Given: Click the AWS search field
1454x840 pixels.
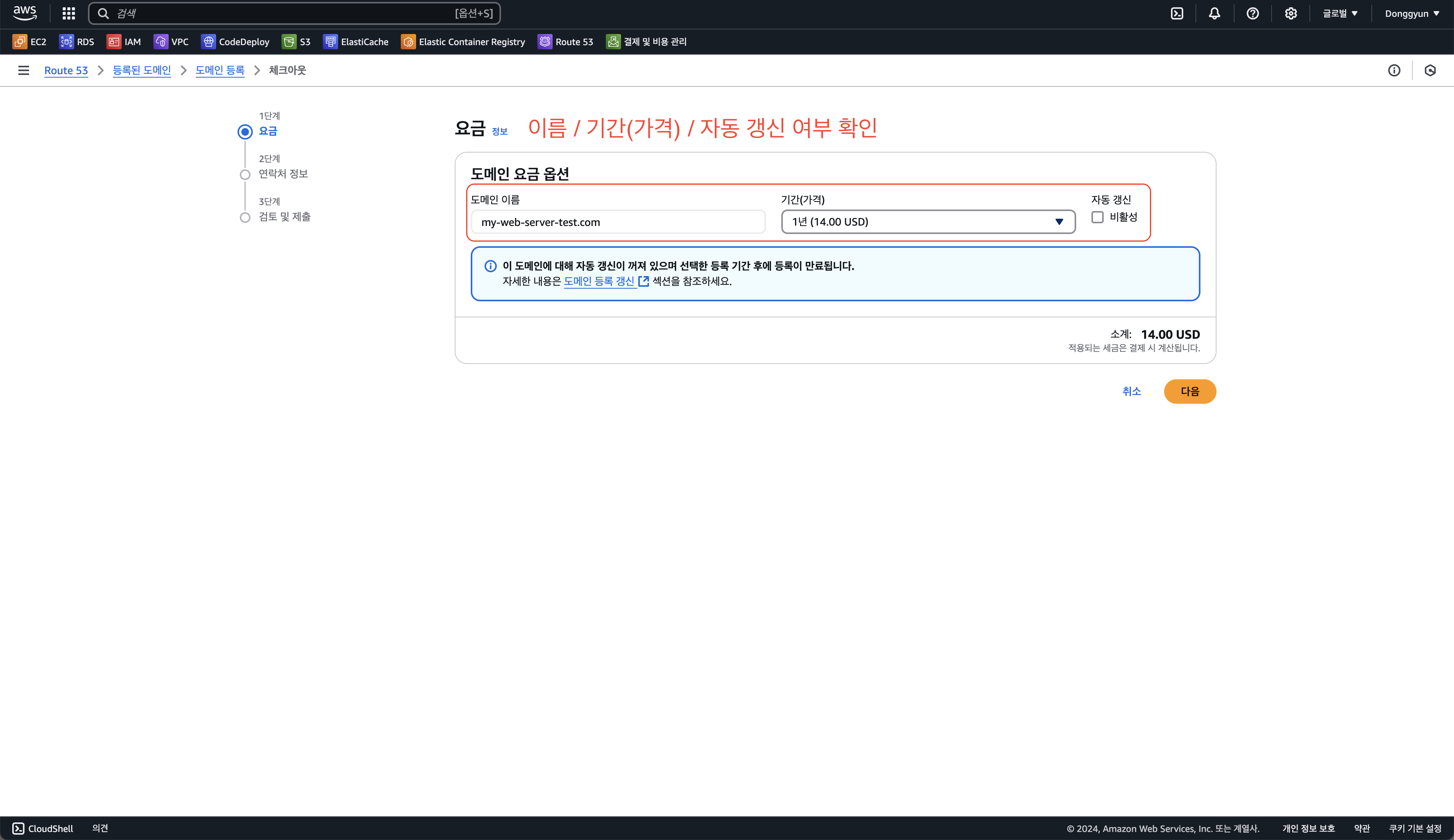Looking at the screenshot, I should coord(294,13).
